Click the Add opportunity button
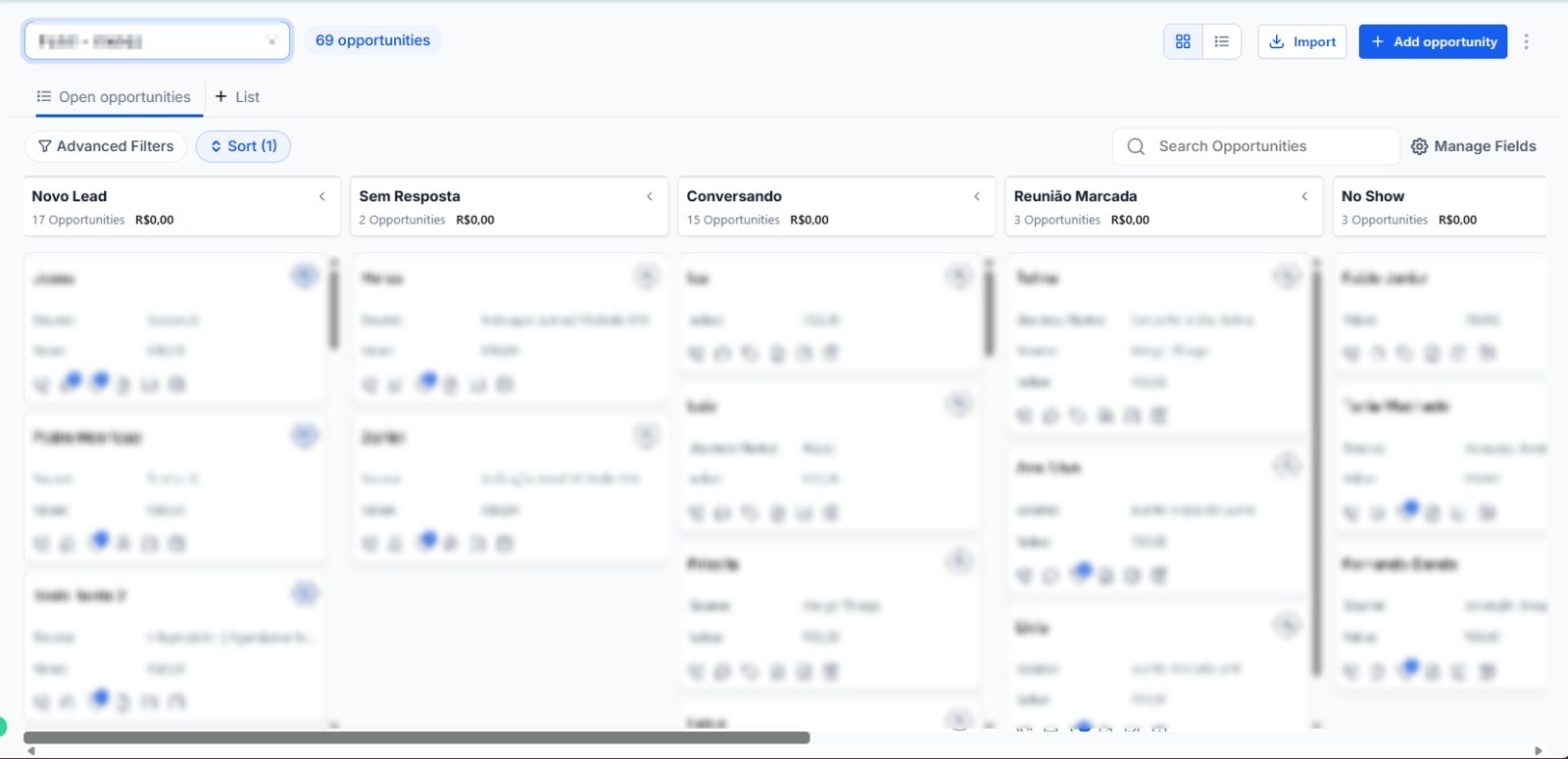1568x759 pixels. click(x=1433, y=41)
